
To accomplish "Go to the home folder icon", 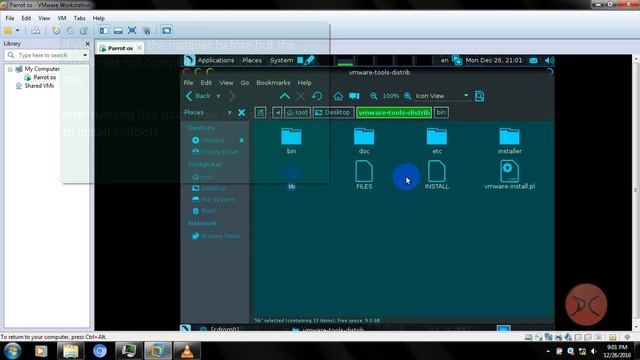I will click(338, 96).
